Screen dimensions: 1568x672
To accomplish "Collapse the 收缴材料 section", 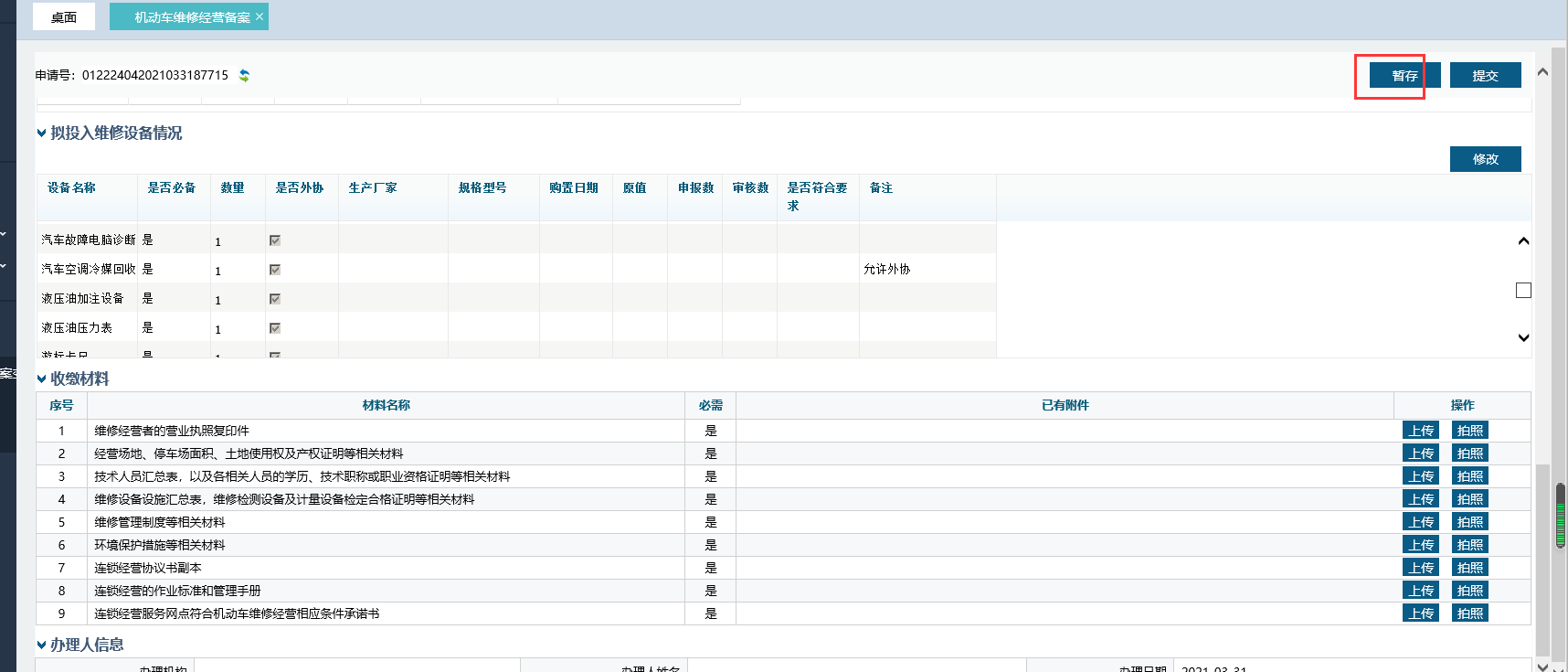I will 41,379.
